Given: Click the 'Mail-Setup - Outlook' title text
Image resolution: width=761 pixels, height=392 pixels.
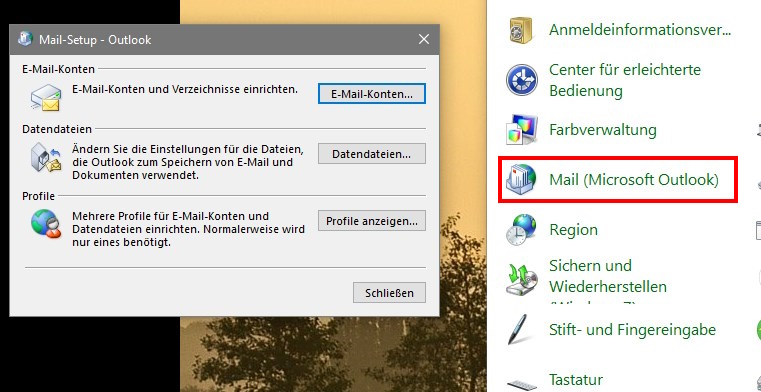Looking at the screenshot, I should pos(95,39).
